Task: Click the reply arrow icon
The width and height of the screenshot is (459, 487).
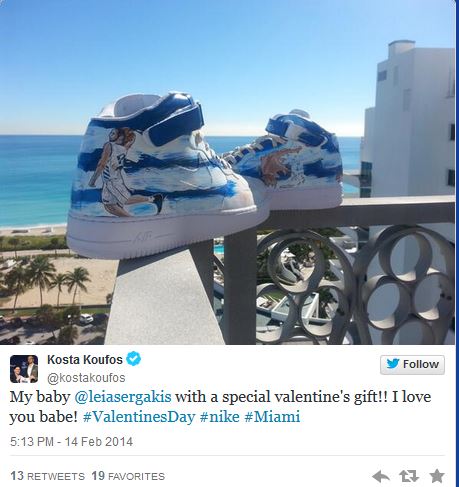Action: point(381,476)
